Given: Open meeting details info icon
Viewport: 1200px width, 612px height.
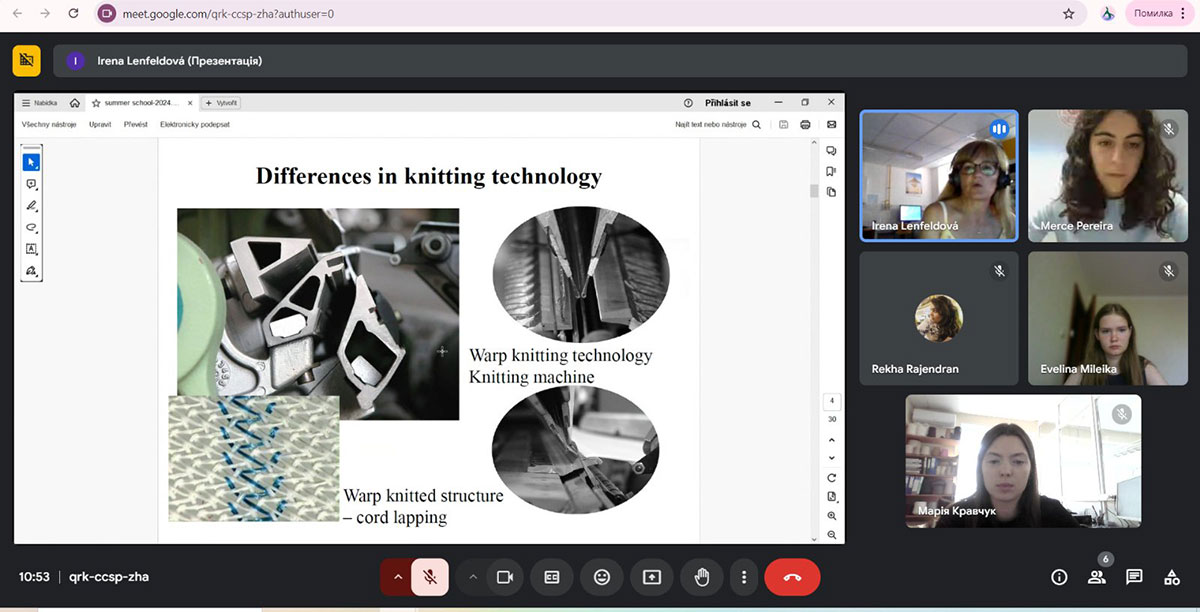Looking at the screenshot, I should point(1059,577).
